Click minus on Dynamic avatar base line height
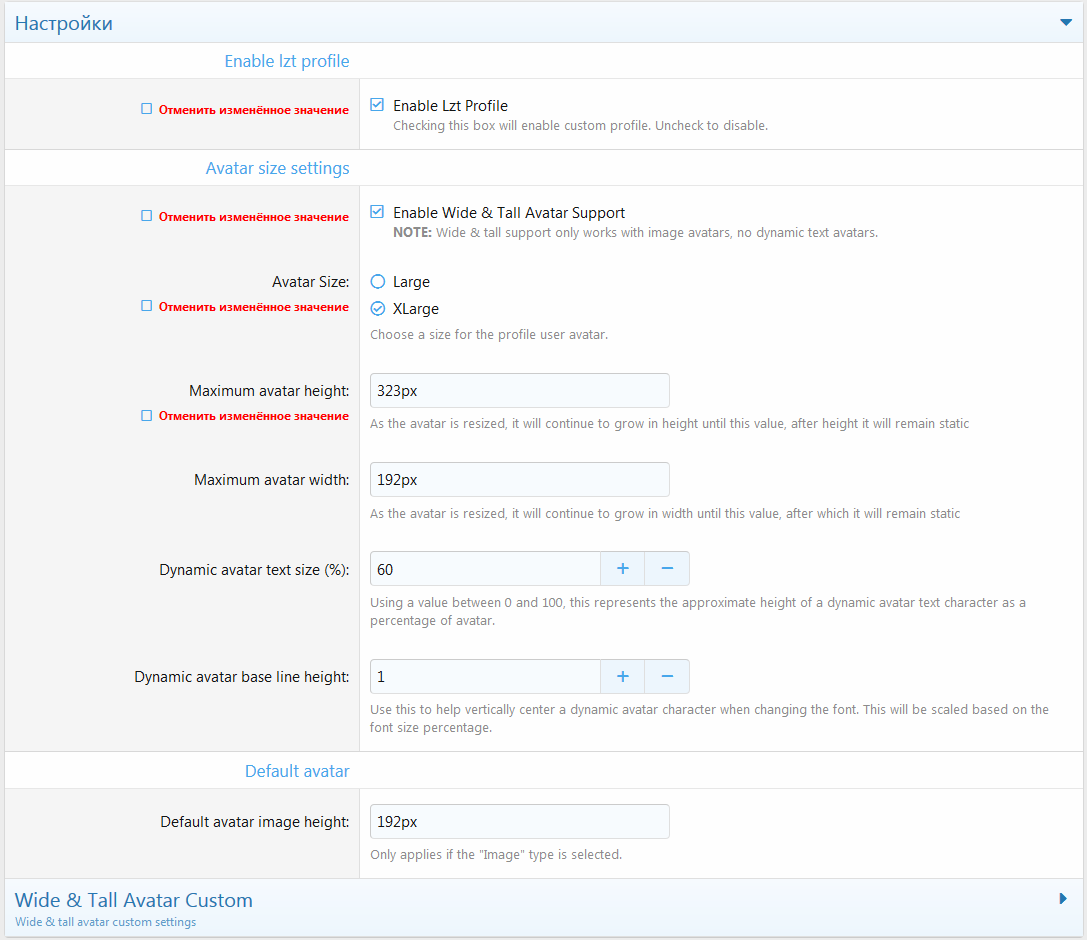The image size is (1087, 940). coord(667,676)
